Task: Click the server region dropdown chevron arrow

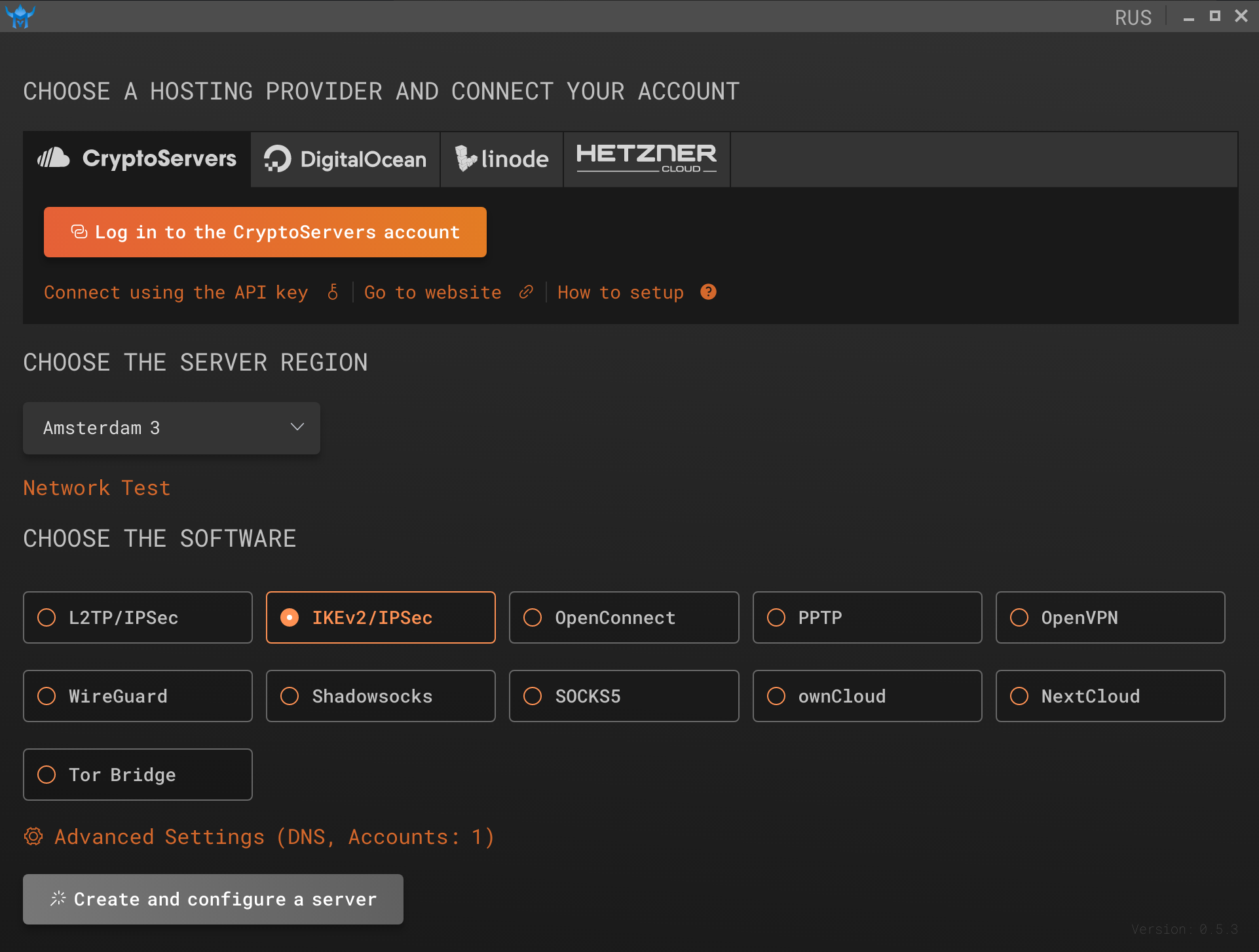Action: [297, 427]
